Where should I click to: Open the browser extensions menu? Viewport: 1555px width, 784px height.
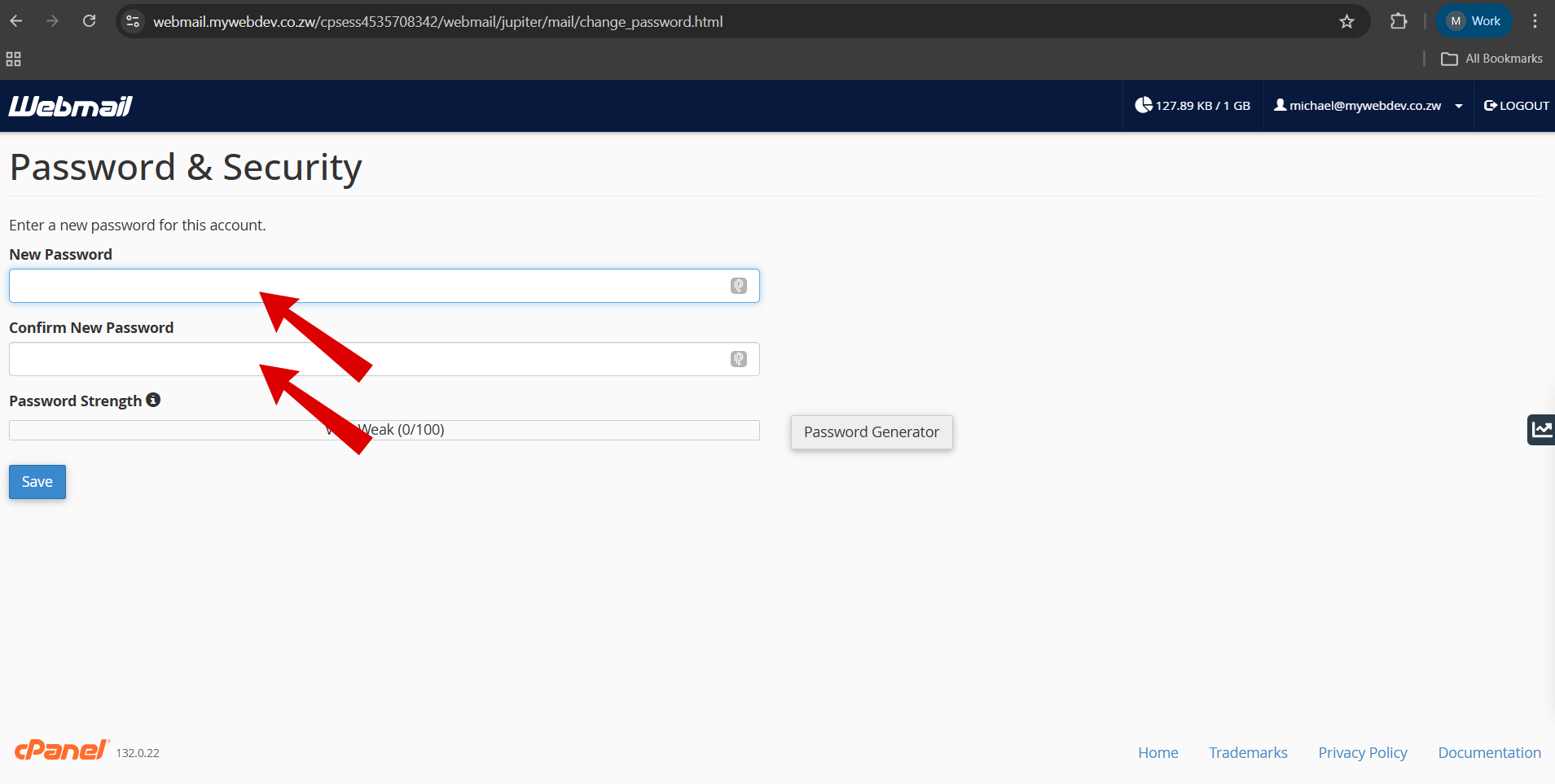point(1399,22)
